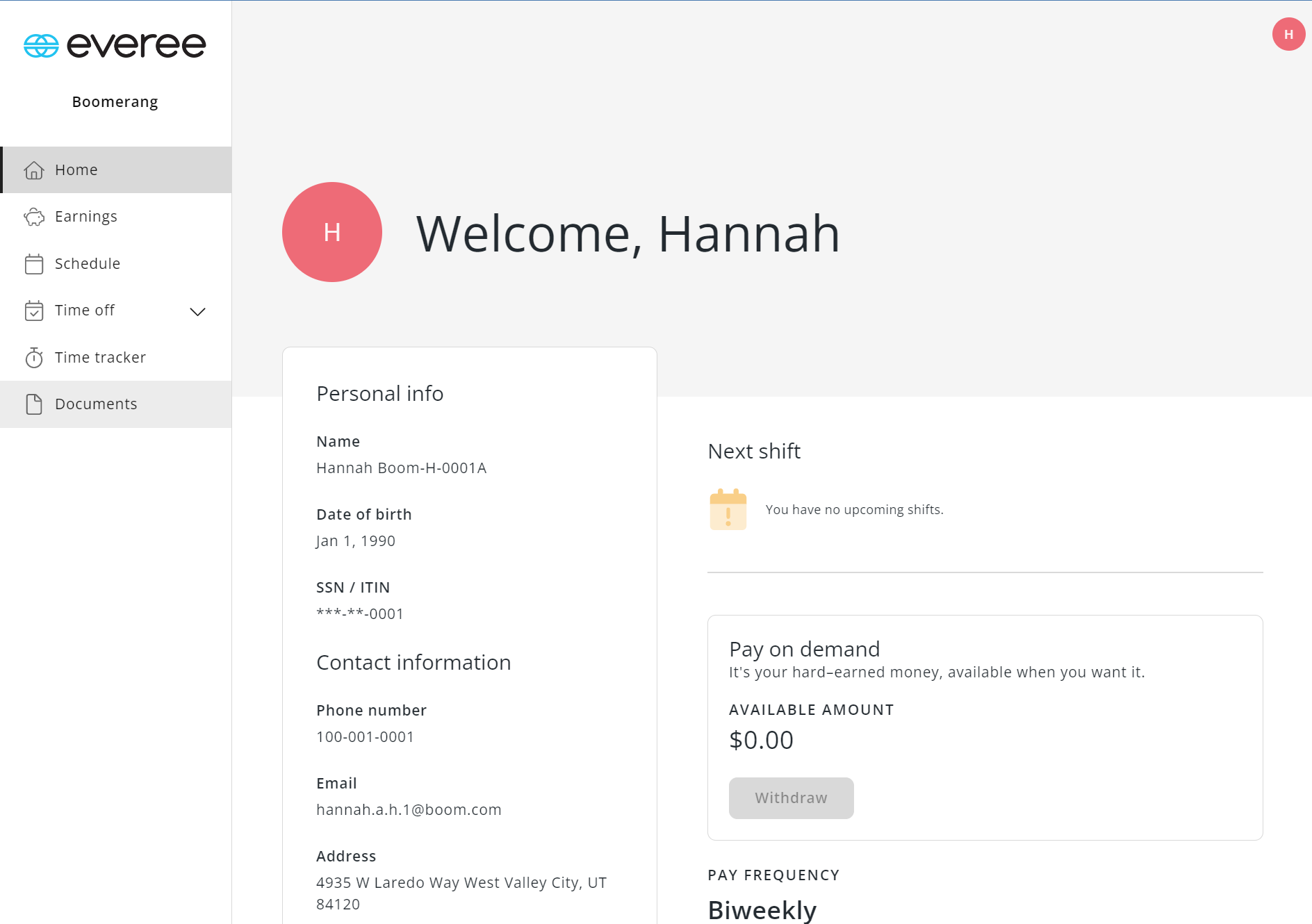1312x924 pixels.
Task: Click the $0.00 available amount
Action: (x=762, y=741)
